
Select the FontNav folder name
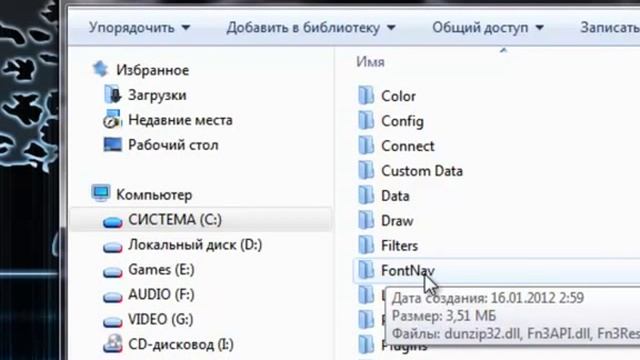click(x=408, y=271)
